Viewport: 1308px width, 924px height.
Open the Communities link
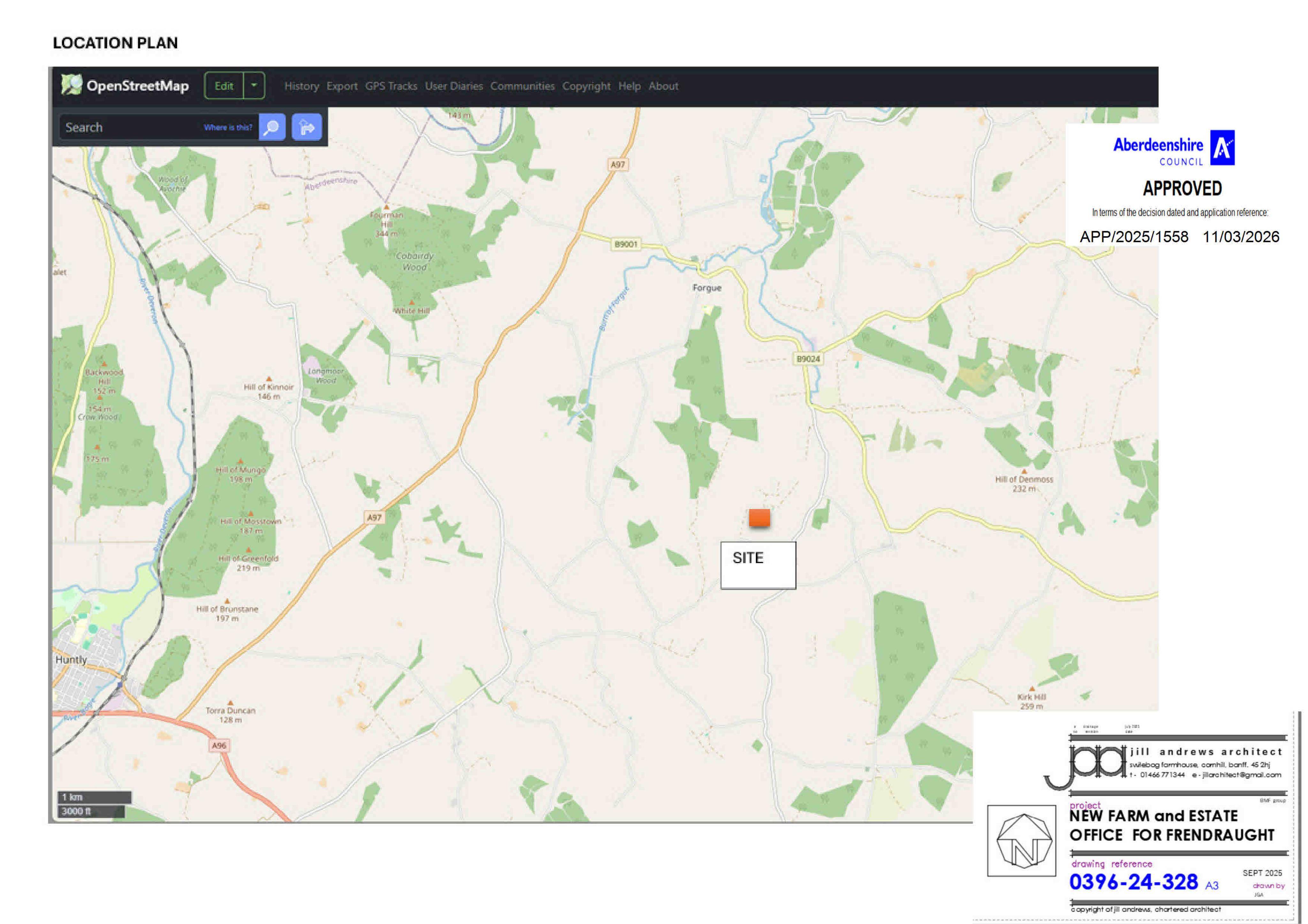click(522, 86)
